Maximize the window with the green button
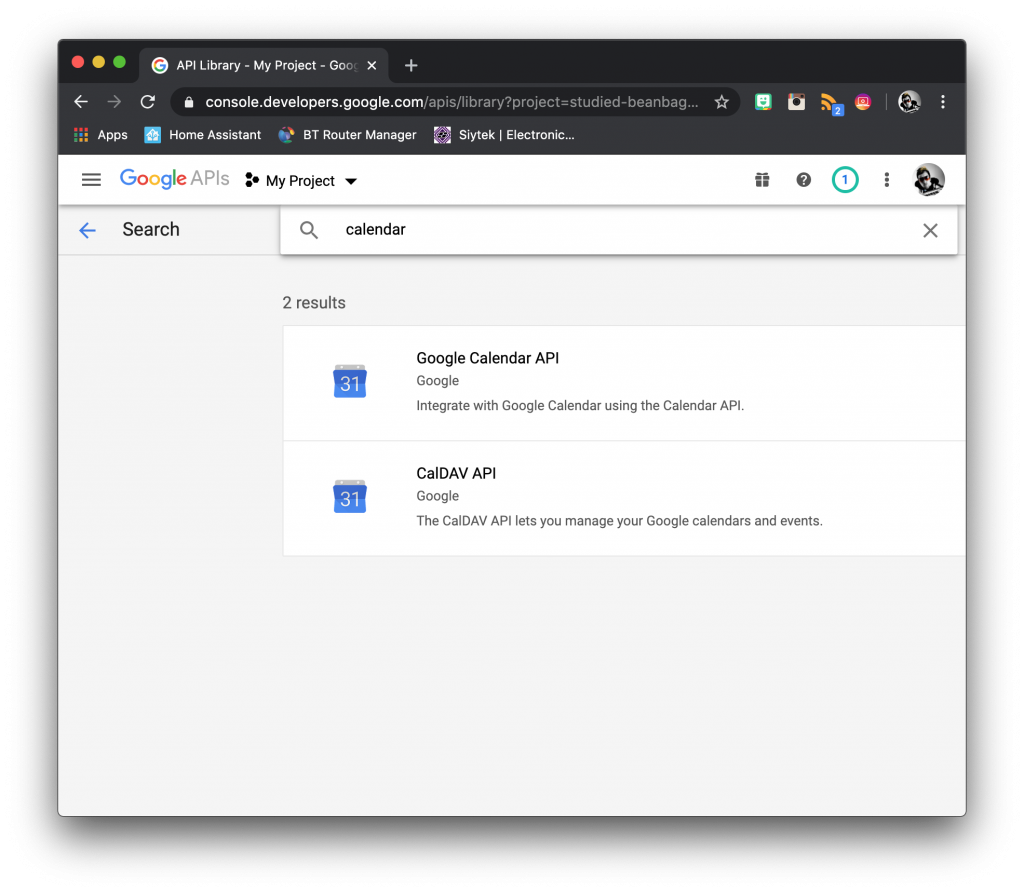Image resolution: width=1024 pixels, height=893 pixels. pos(120,62)
